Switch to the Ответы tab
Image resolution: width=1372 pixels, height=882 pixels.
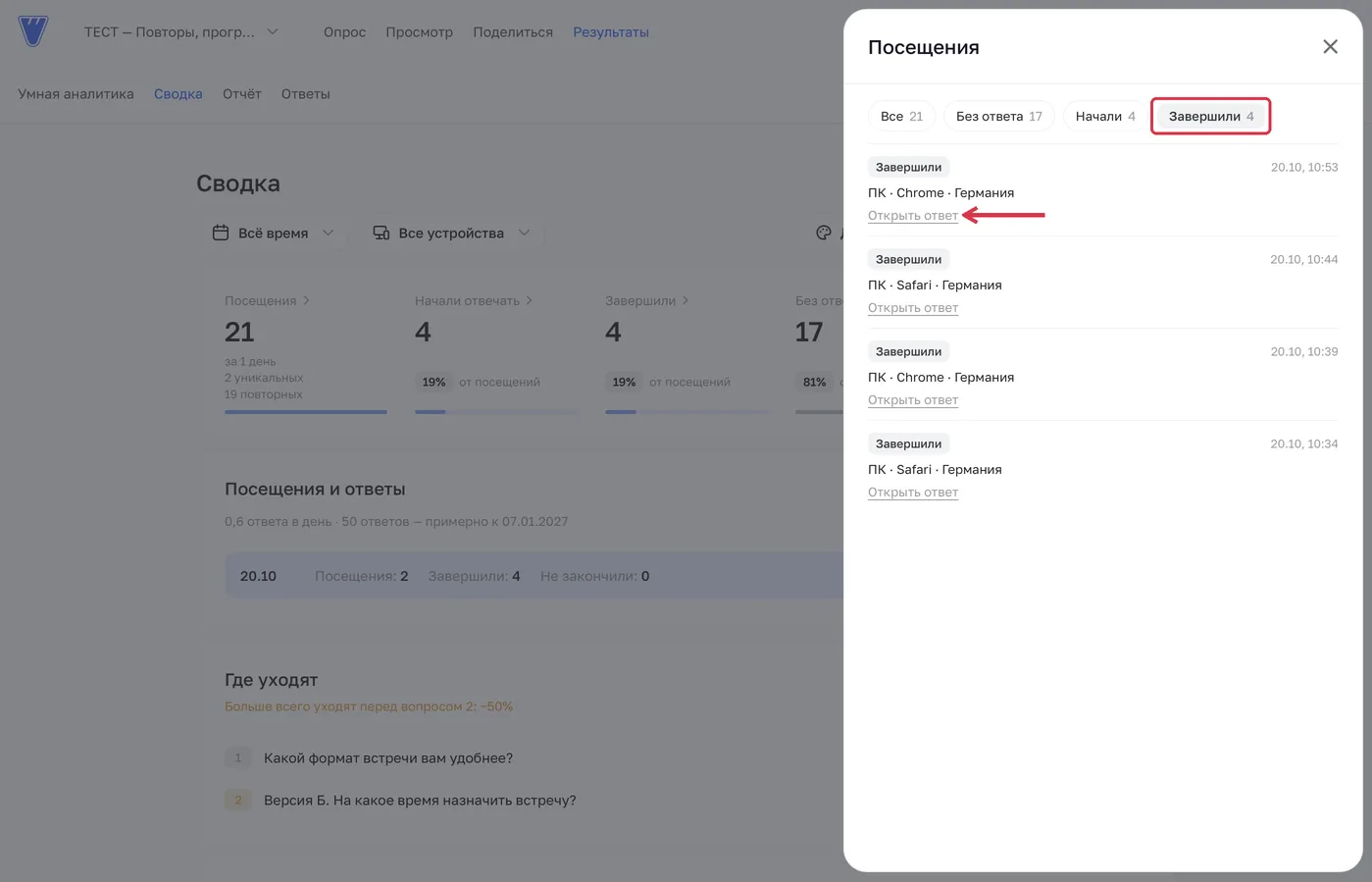point(306,94)
